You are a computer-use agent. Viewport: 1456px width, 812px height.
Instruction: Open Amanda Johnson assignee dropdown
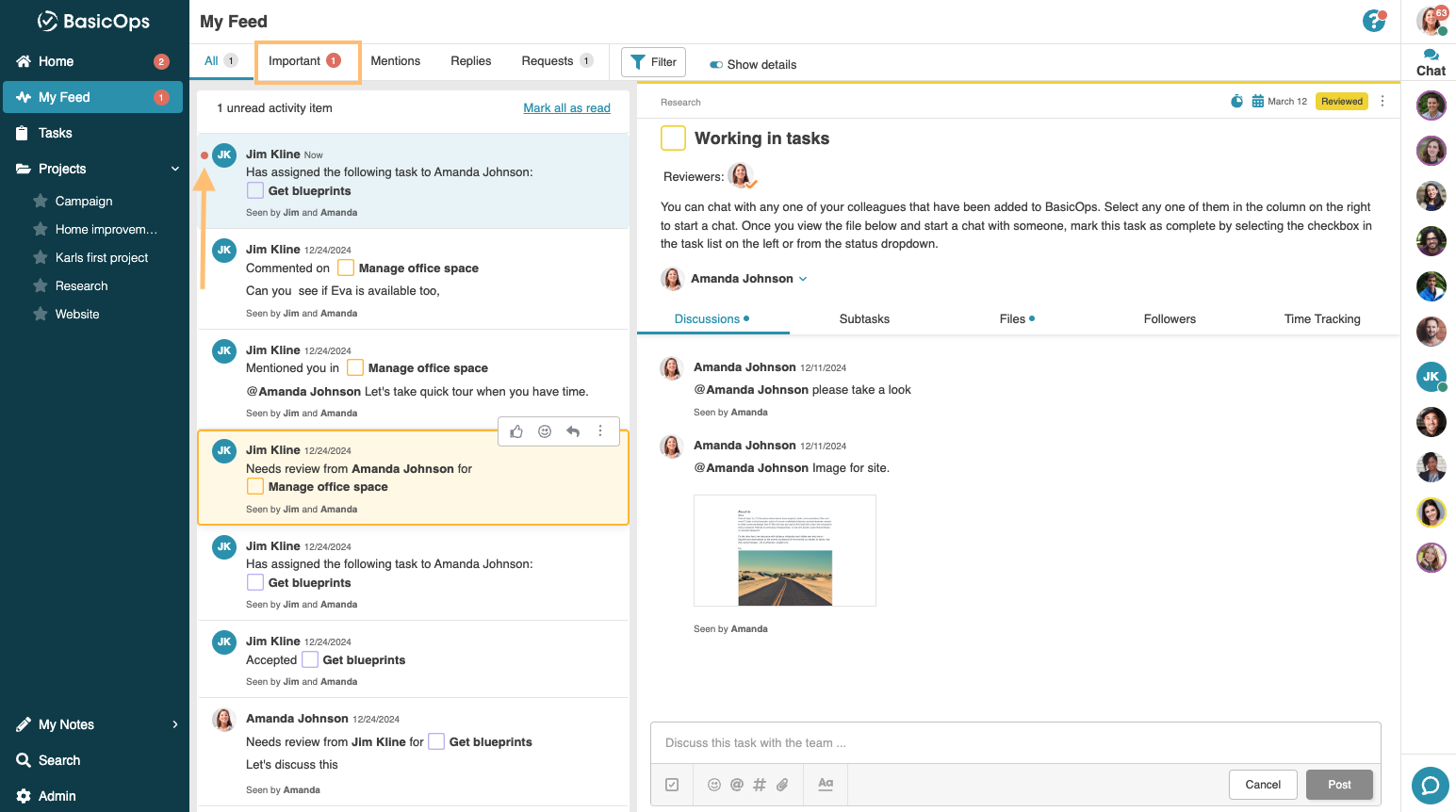[803, 279]
